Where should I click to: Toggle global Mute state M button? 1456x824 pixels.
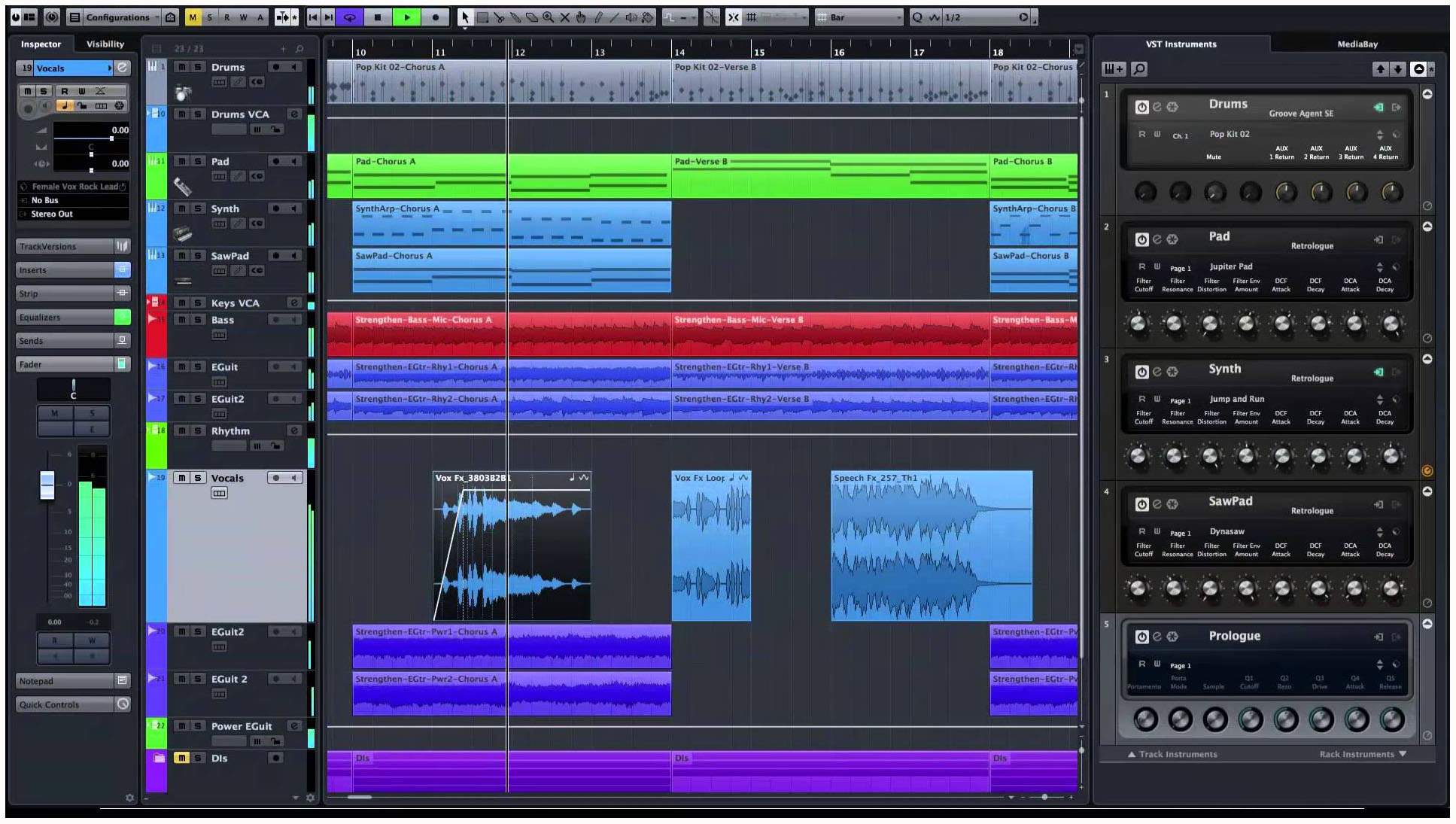tap(193, 17)
